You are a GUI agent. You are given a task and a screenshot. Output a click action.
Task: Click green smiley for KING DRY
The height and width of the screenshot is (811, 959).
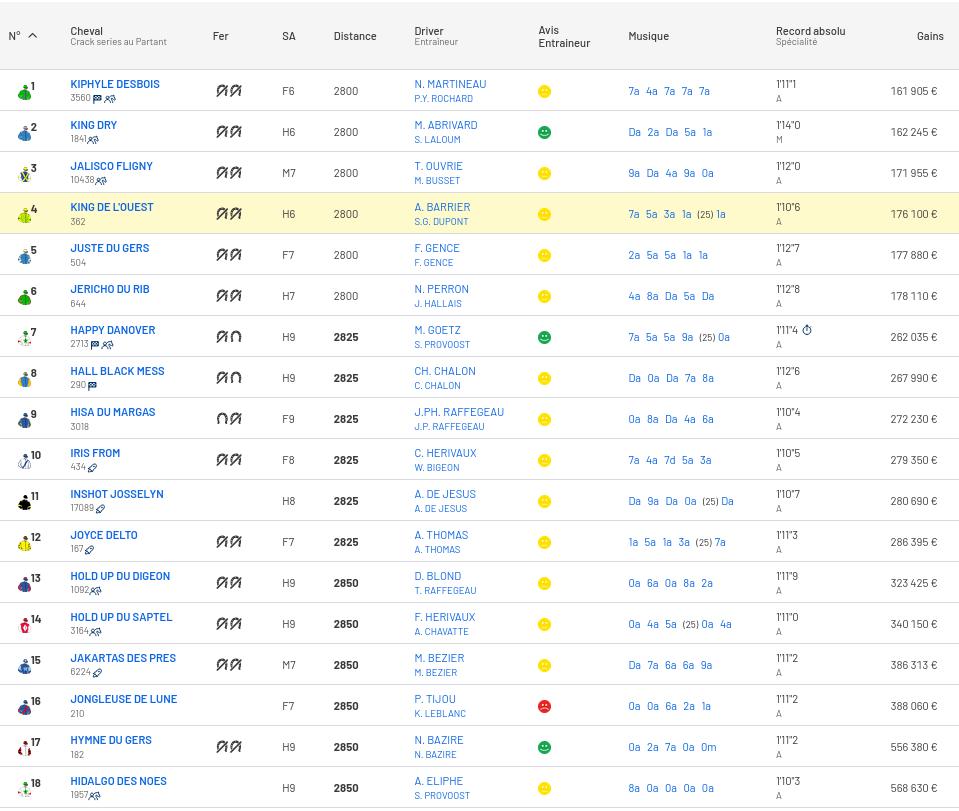[x=544, y=132]
